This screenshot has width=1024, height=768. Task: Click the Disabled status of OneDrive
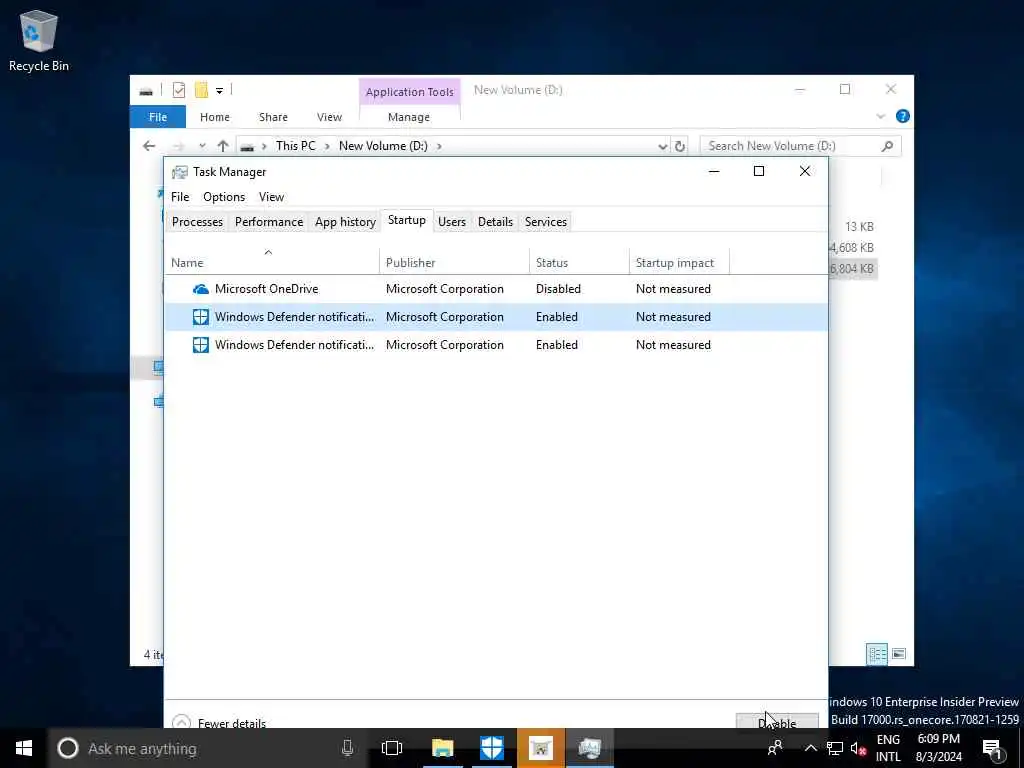[558, 289]
